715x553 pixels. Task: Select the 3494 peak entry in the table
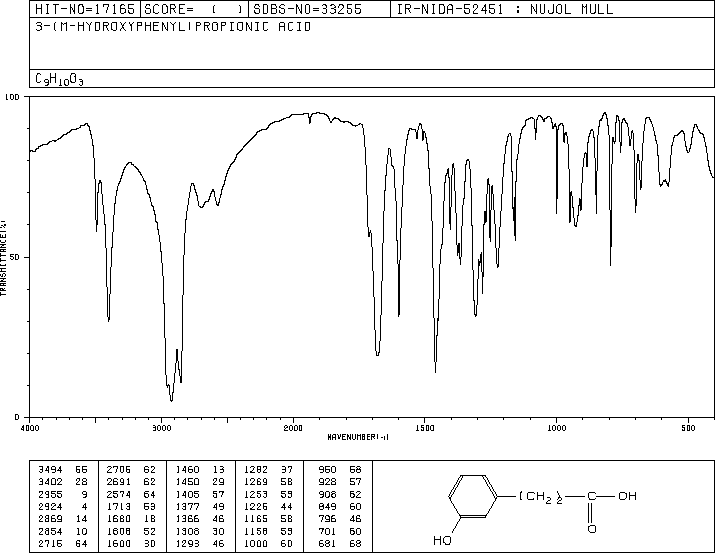[x=63, y=470]
